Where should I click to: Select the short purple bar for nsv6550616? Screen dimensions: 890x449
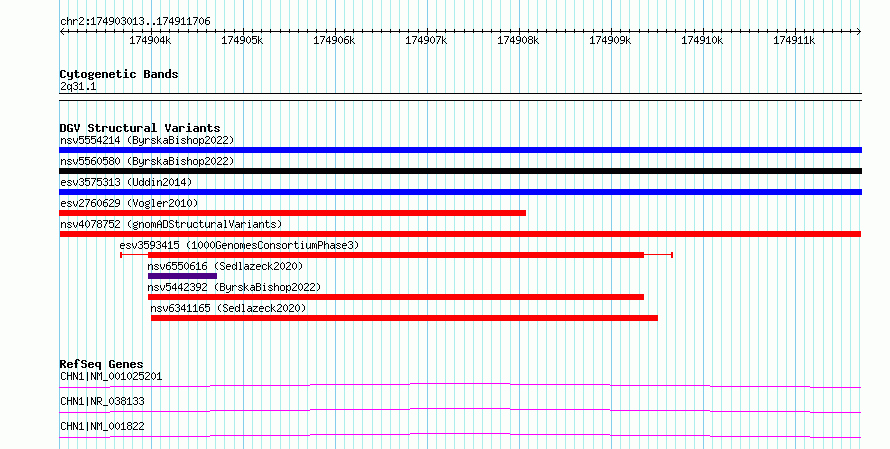click(x=182, y=276)
